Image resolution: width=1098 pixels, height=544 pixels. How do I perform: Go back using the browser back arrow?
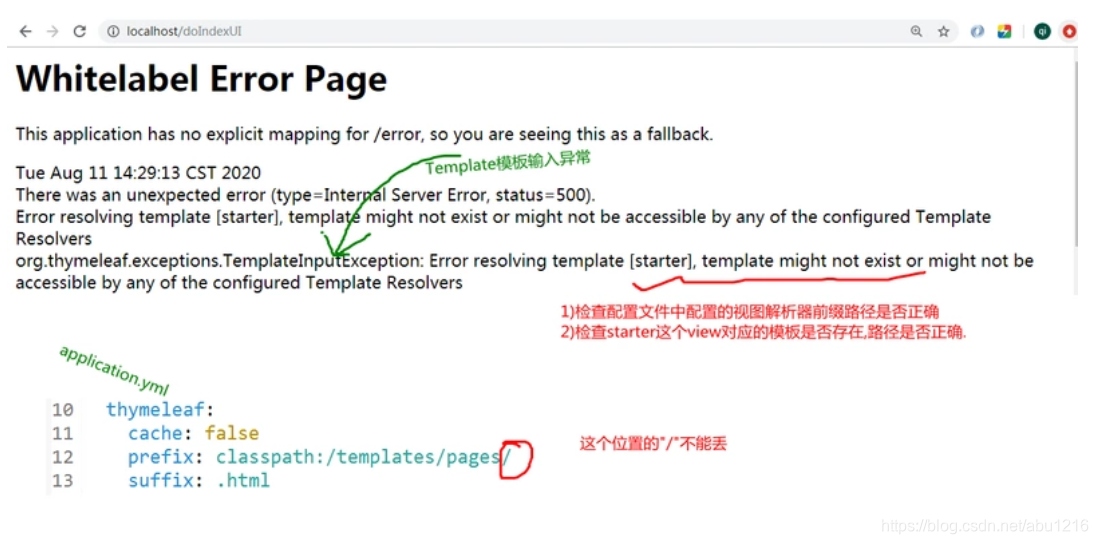pyautogui.click(x=25, y=32)
